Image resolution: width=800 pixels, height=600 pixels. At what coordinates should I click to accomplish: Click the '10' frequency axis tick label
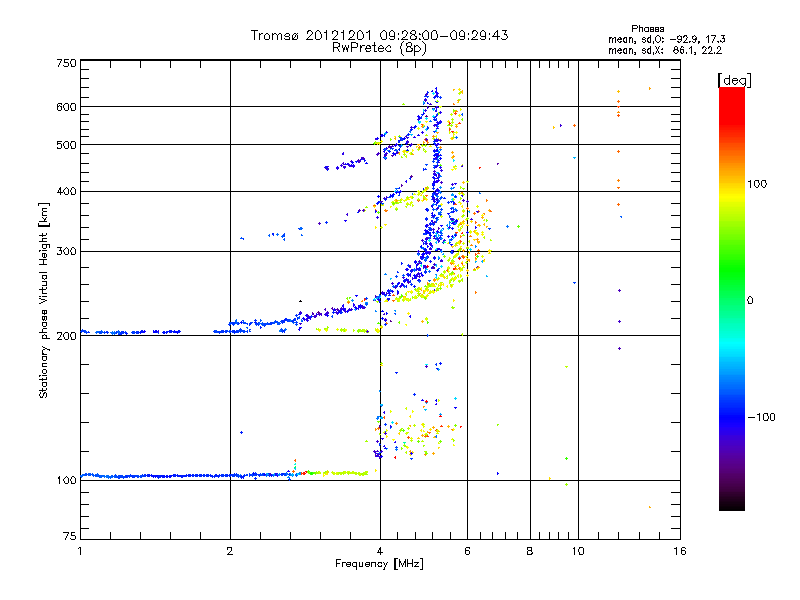click(x=578, y=551)
